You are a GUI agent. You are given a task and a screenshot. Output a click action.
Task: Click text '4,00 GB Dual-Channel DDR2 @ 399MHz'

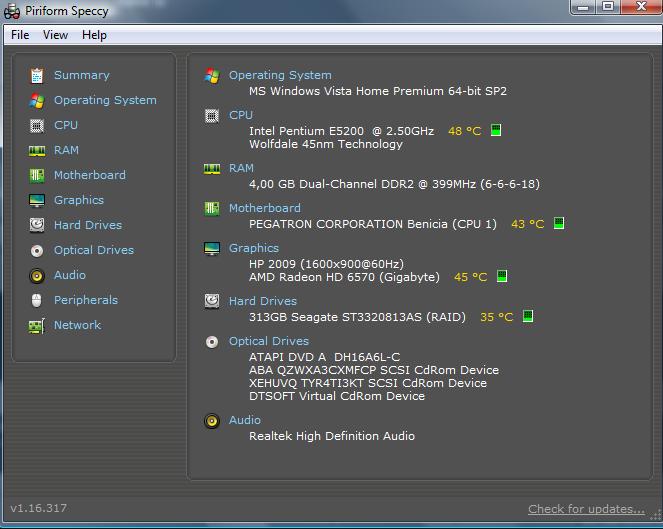tap(362, 184)
